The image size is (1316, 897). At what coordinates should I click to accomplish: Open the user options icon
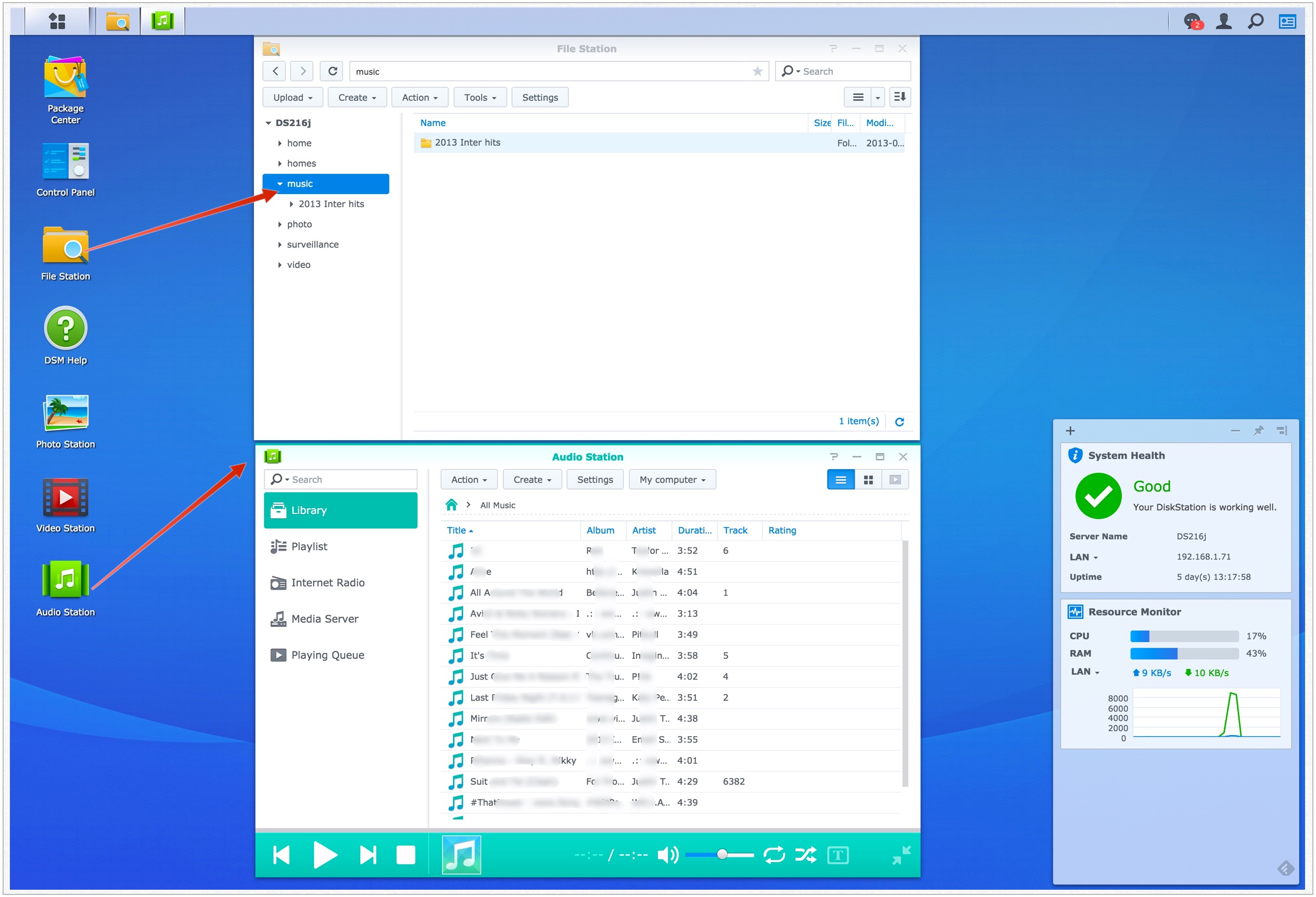(x=1224, y=21)
